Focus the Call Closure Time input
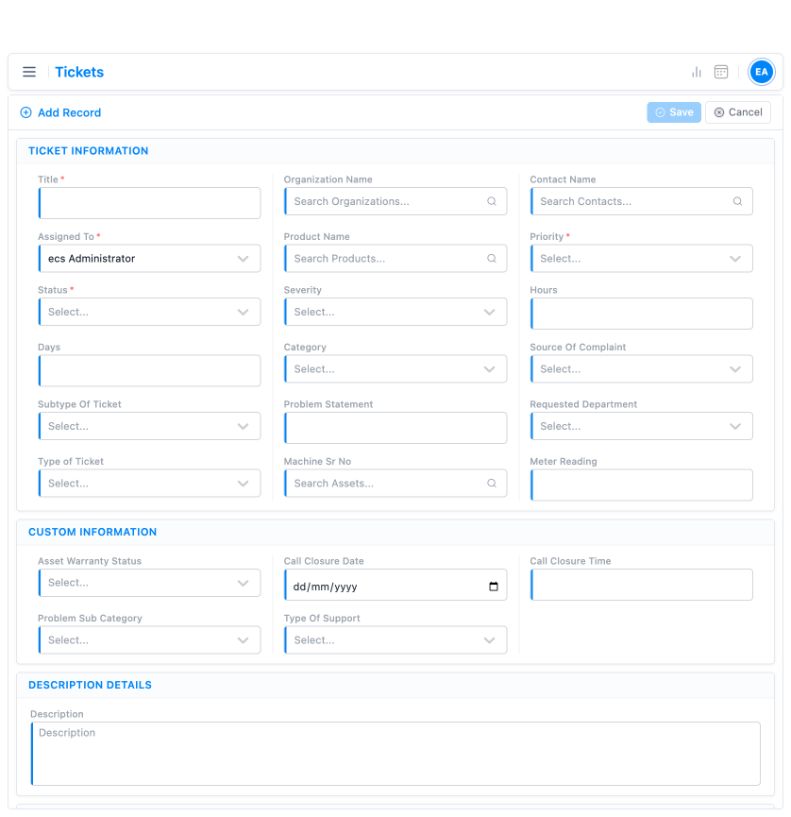Image resolution: width=791 pixels, height=817 pixels. 641,585
